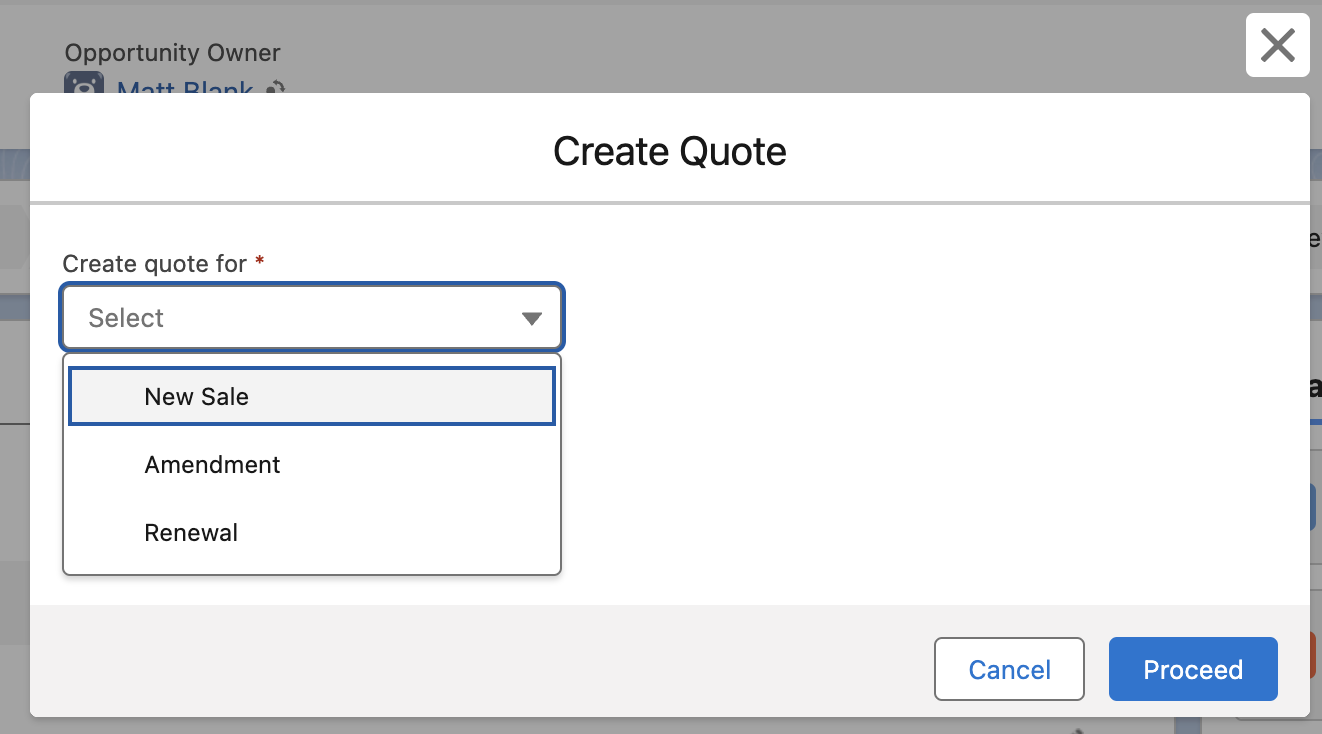Cancel the Create Quote dialog

point(1009,669)
